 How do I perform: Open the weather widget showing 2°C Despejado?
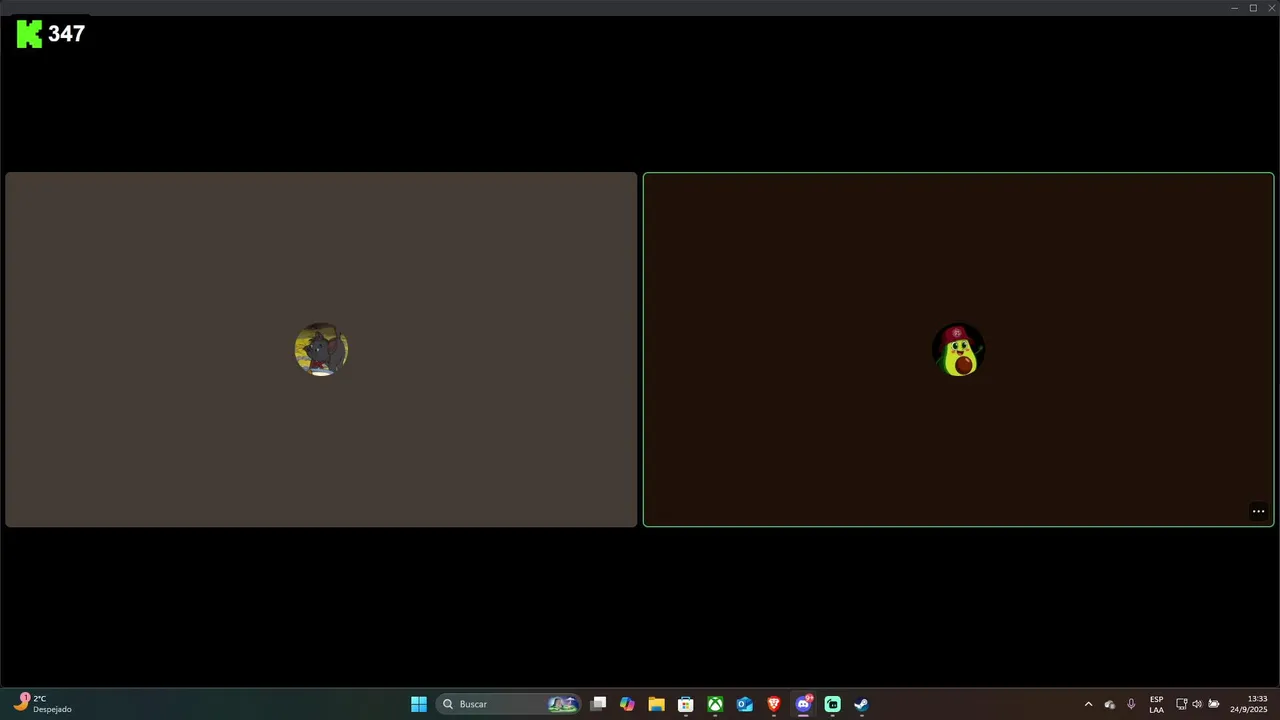coord(42,704)
